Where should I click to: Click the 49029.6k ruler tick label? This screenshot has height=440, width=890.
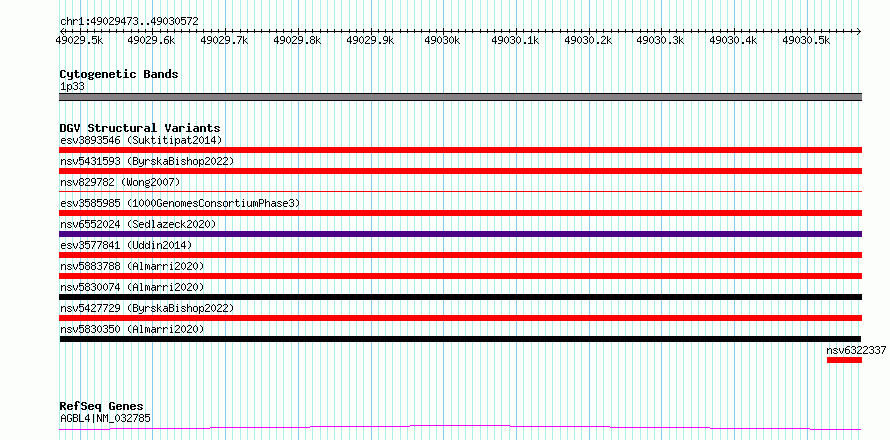pyautogui.click(x=152, y=40)
